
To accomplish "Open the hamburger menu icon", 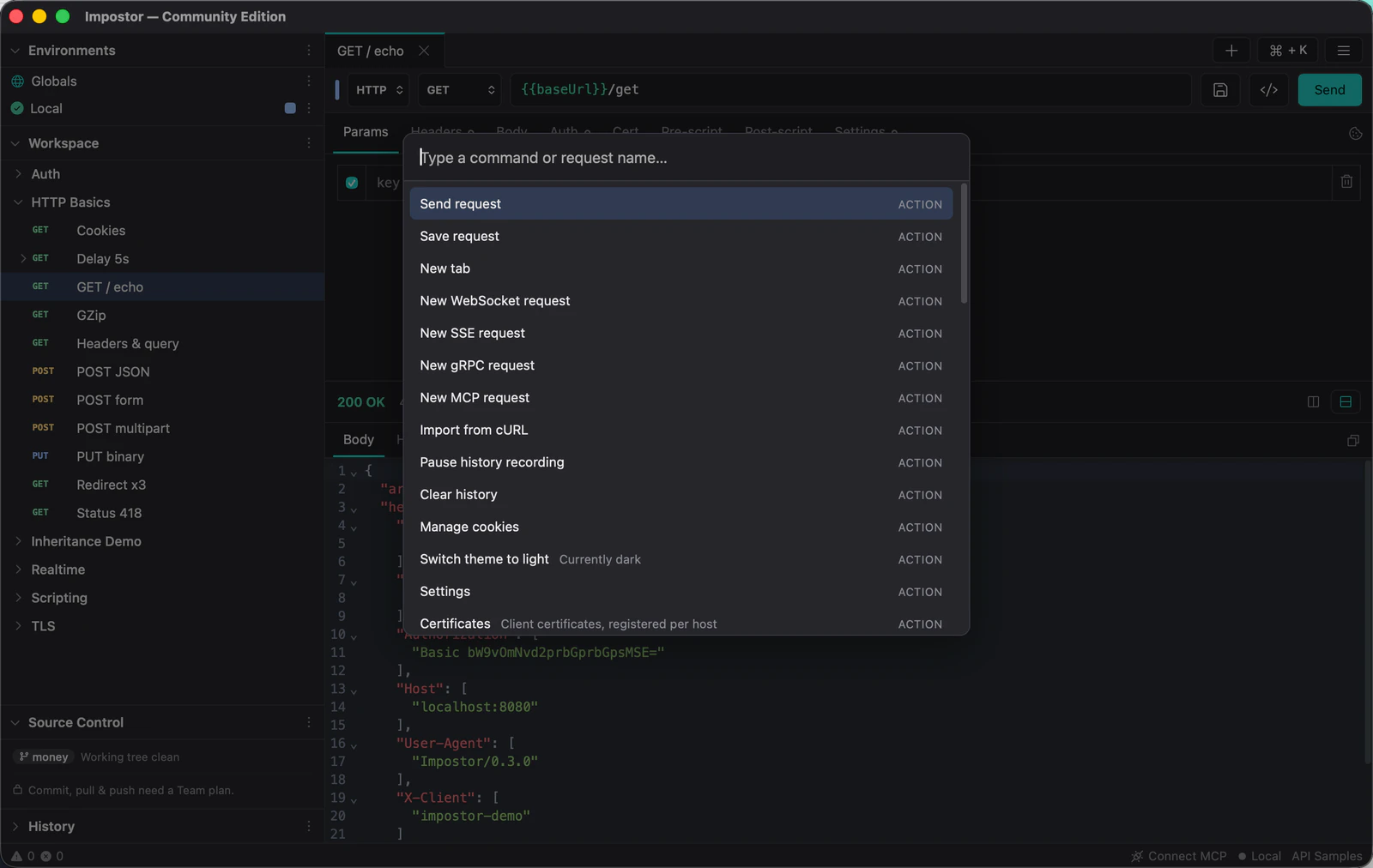I will coord(1344,51).
